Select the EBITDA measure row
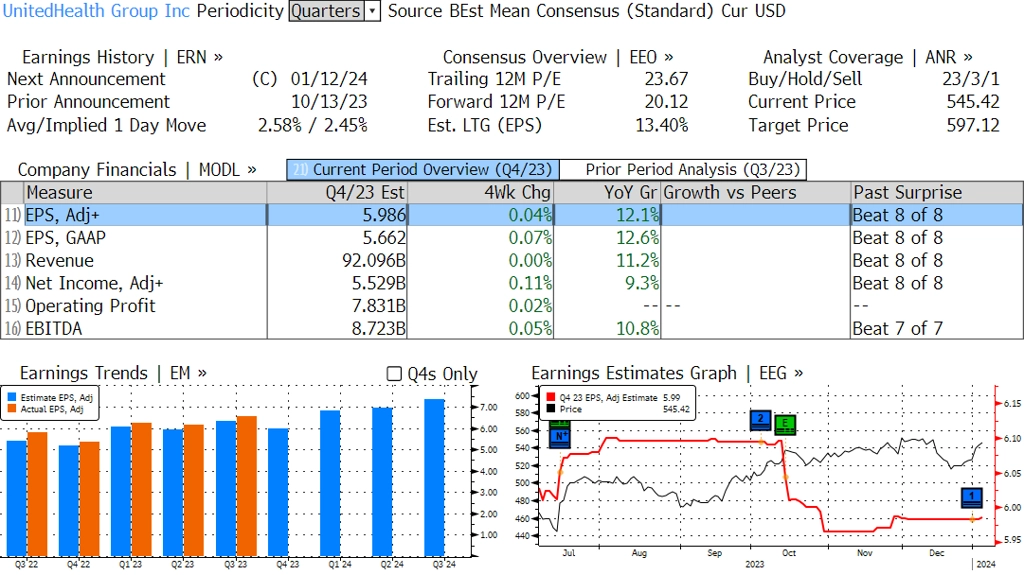The width and height of the screenshot is (1024, 575). (x=511, y=328)
